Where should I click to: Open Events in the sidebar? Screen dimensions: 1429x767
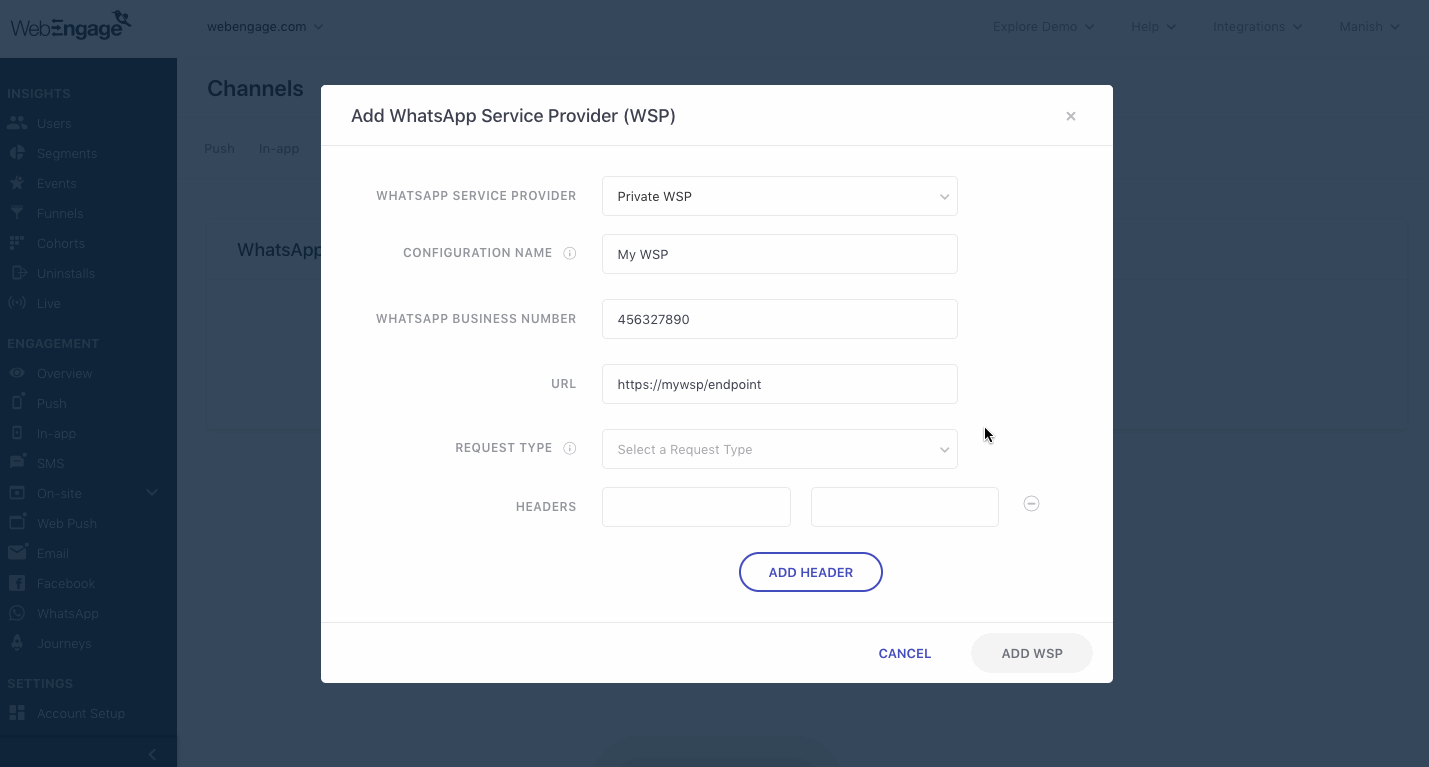pos(57,184)
